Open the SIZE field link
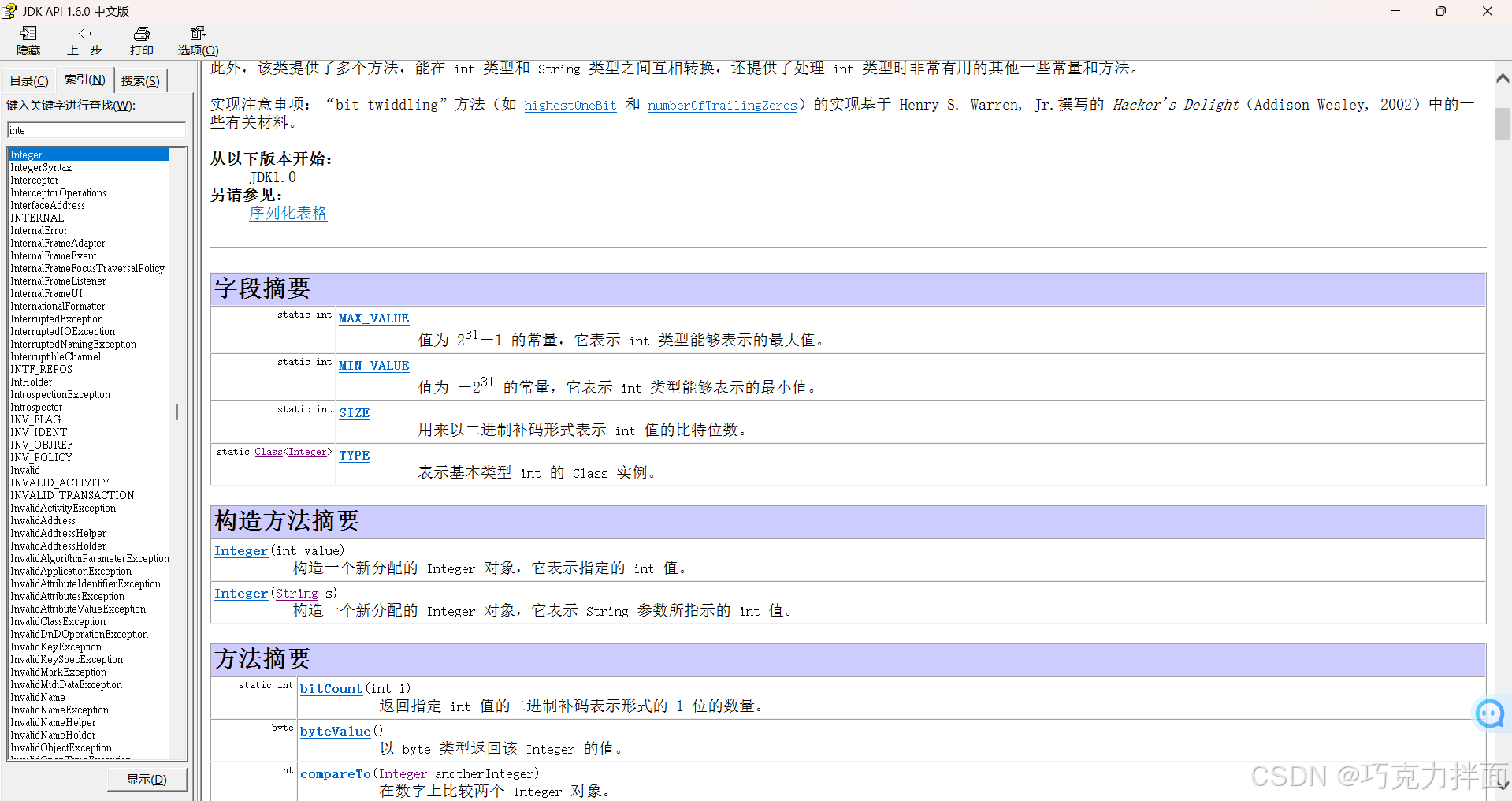The height and width of the screenshot is (801, 1512). [x=355, y=413]
